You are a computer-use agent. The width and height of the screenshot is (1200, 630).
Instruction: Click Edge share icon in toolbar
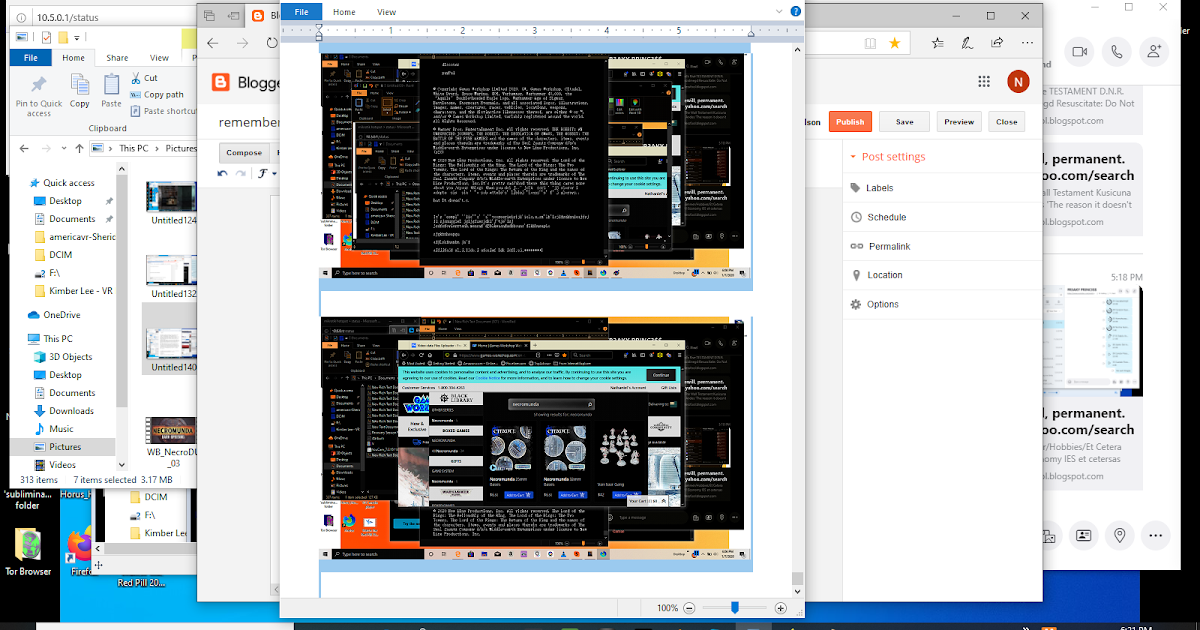[998, 43]
